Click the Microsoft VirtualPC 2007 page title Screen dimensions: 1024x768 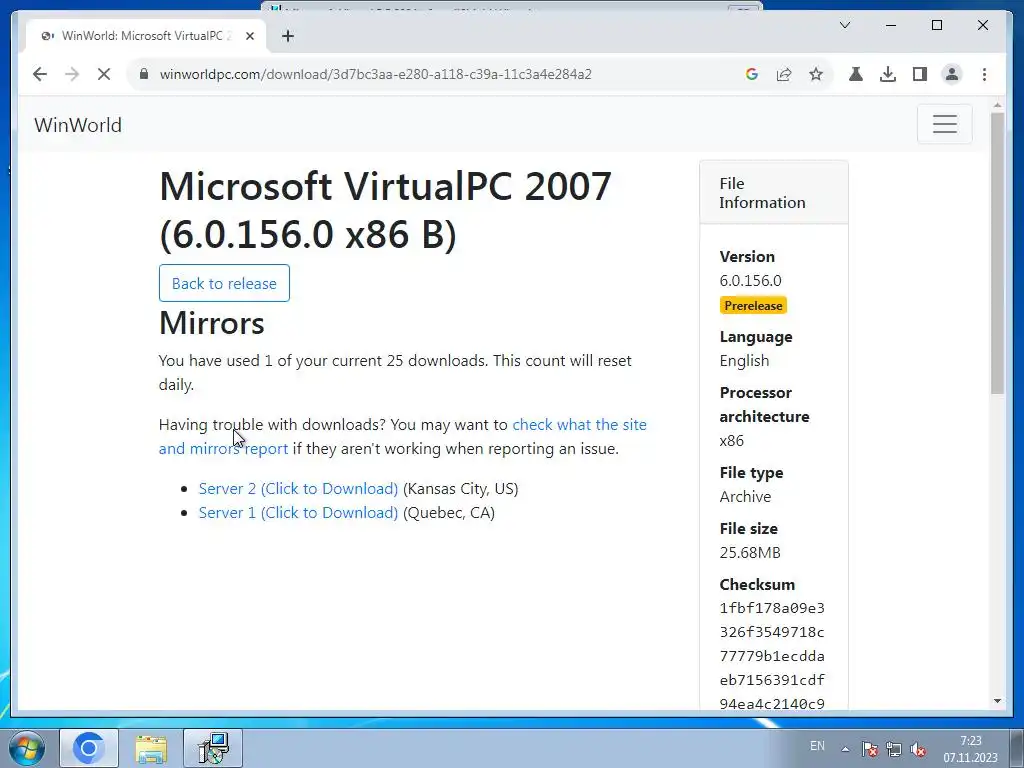point(385,210)
